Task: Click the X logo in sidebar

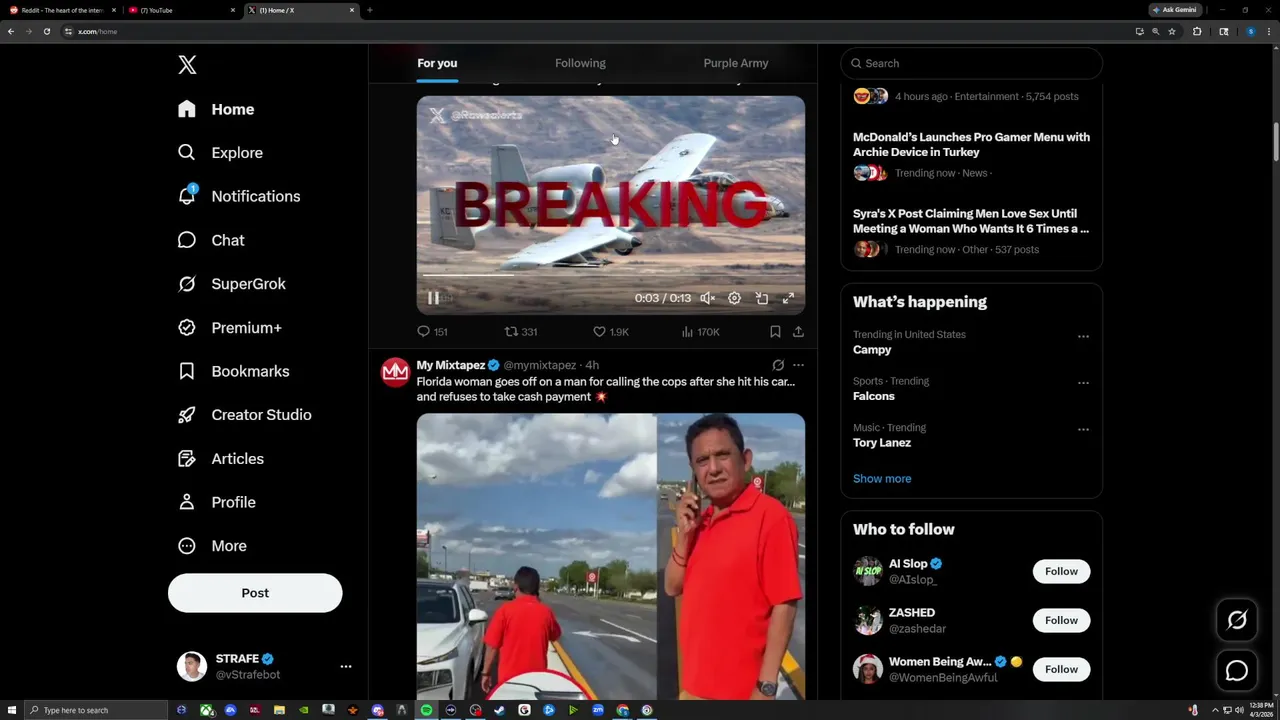Action: coord(187,65)
